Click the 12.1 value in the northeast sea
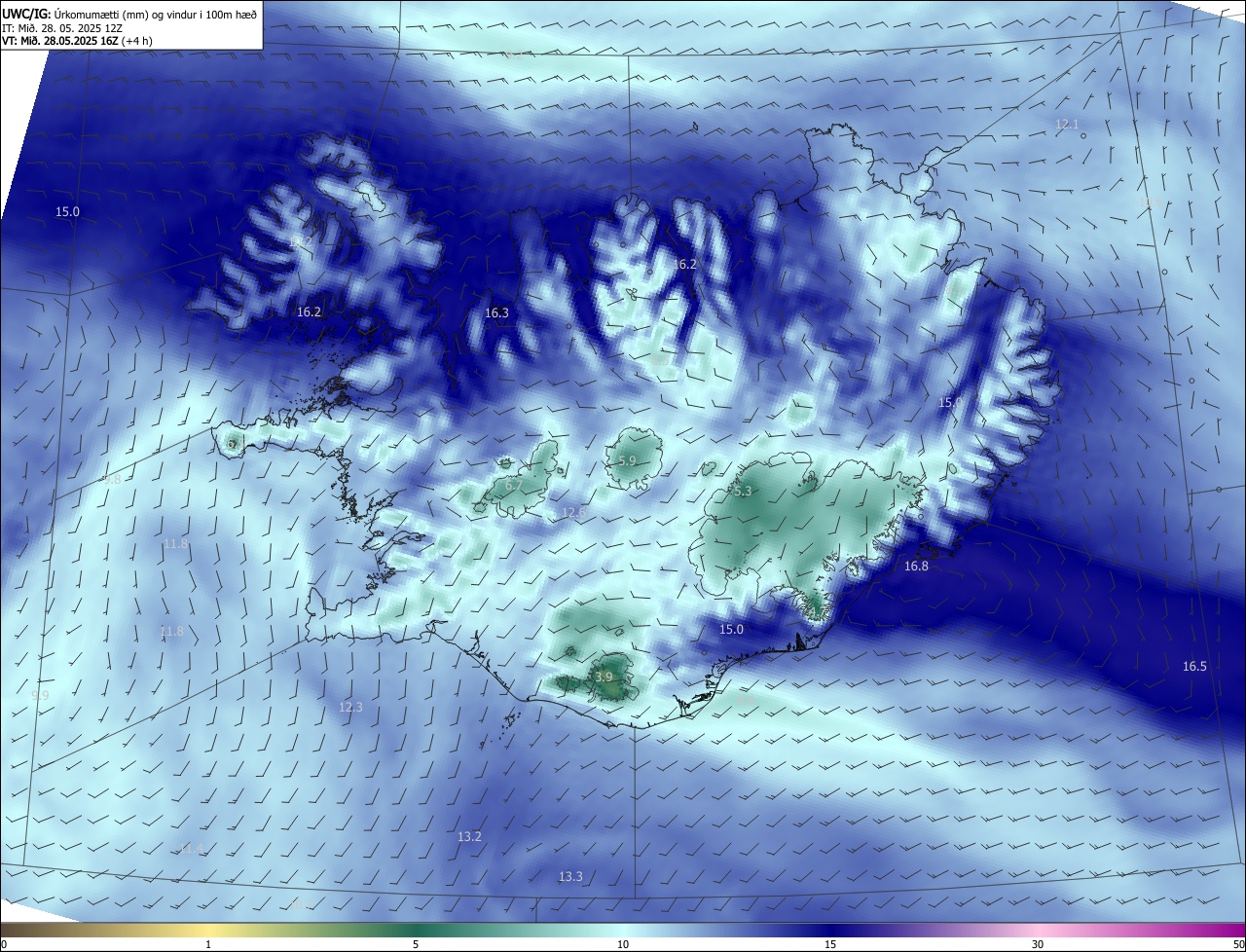Screen dimensions: 1246x952 (x=1068, y=125)
